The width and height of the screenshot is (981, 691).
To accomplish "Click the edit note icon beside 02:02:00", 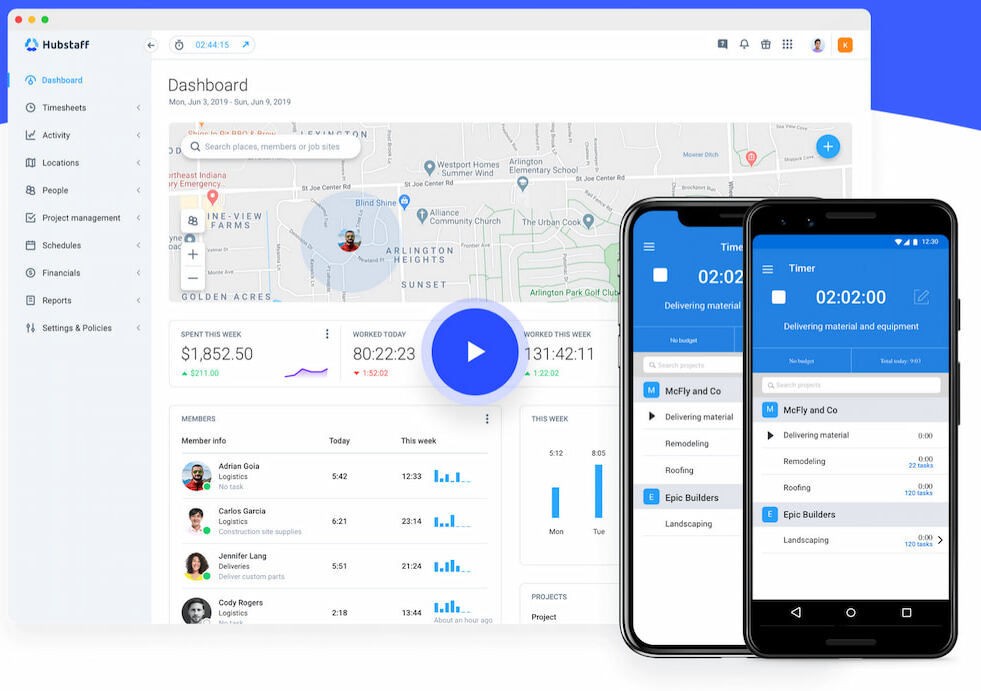I will (921, 297).
